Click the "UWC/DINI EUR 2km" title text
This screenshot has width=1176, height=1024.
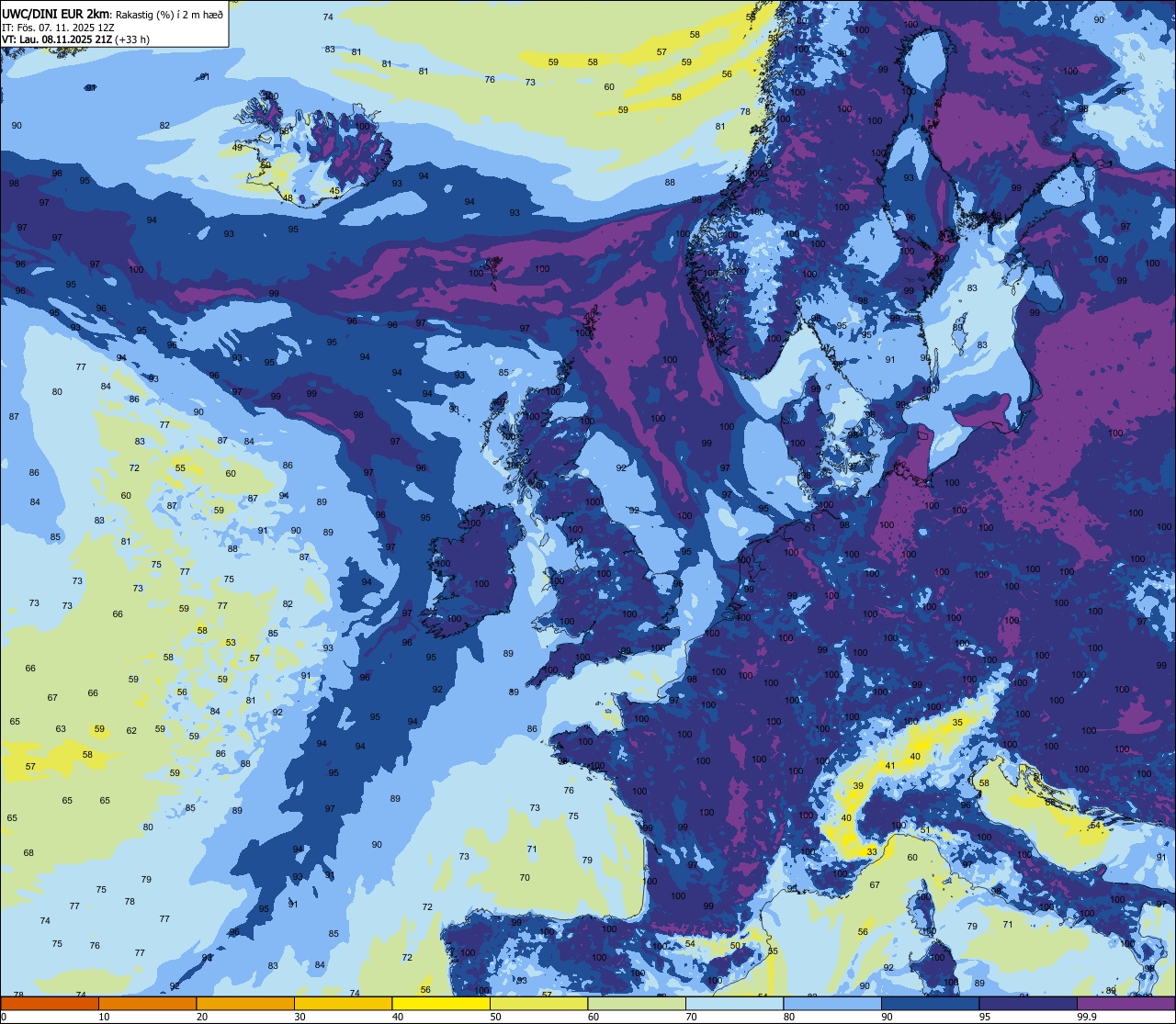[57, 14]
